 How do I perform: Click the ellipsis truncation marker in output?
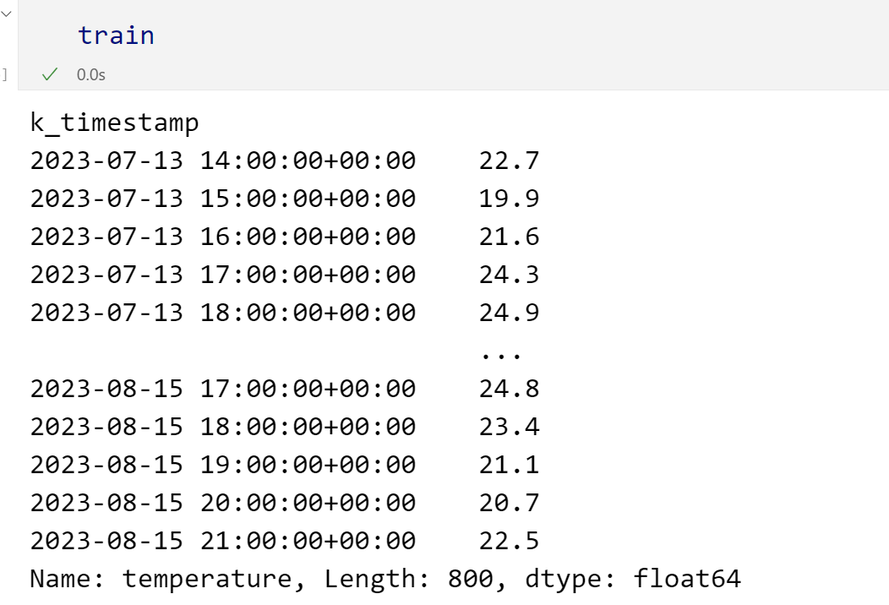(501, 356)
